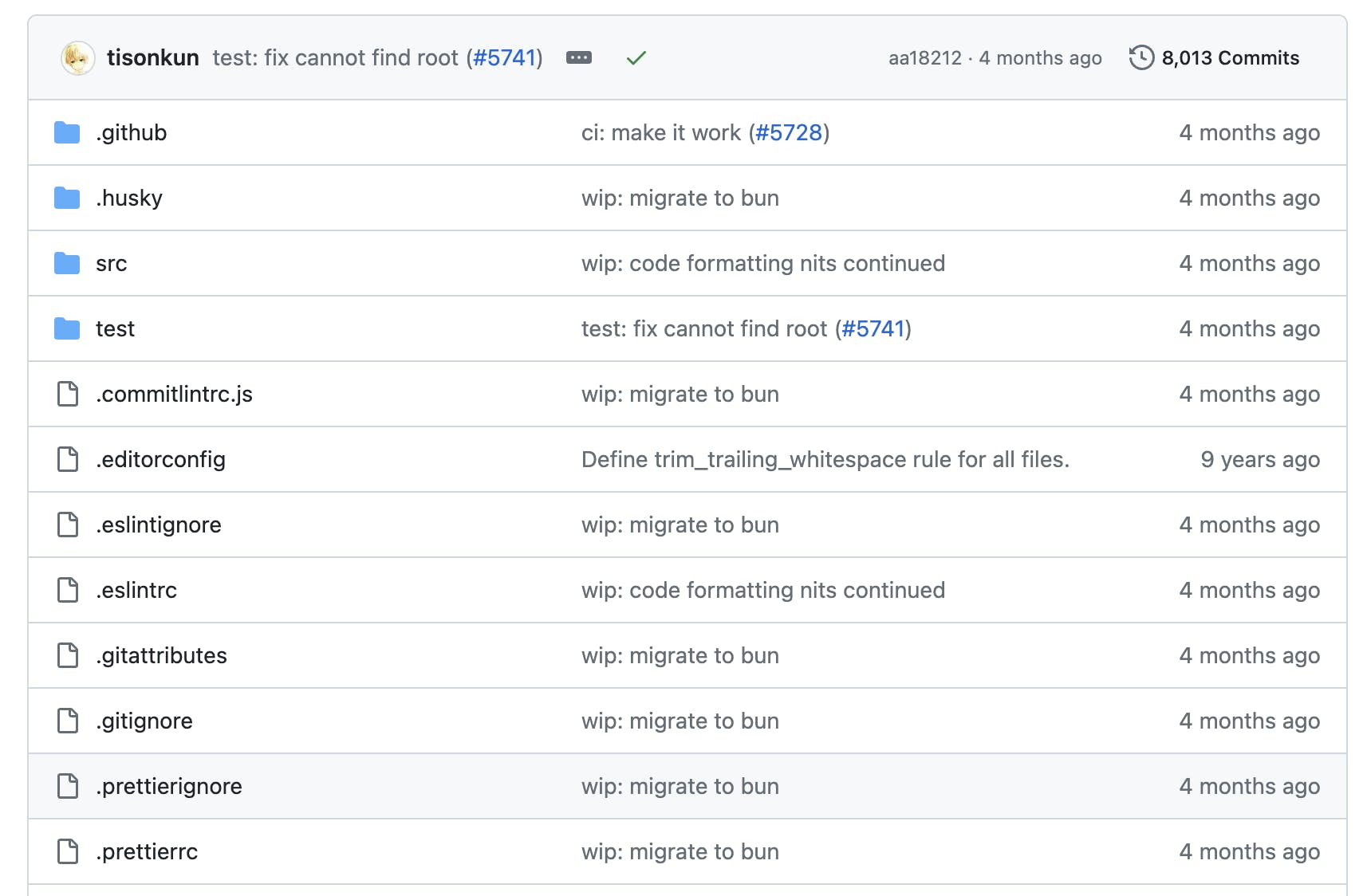Click the commits history clock icon
The image size is (1367, 896).
pyautogui.click(x=1141, y=58)
